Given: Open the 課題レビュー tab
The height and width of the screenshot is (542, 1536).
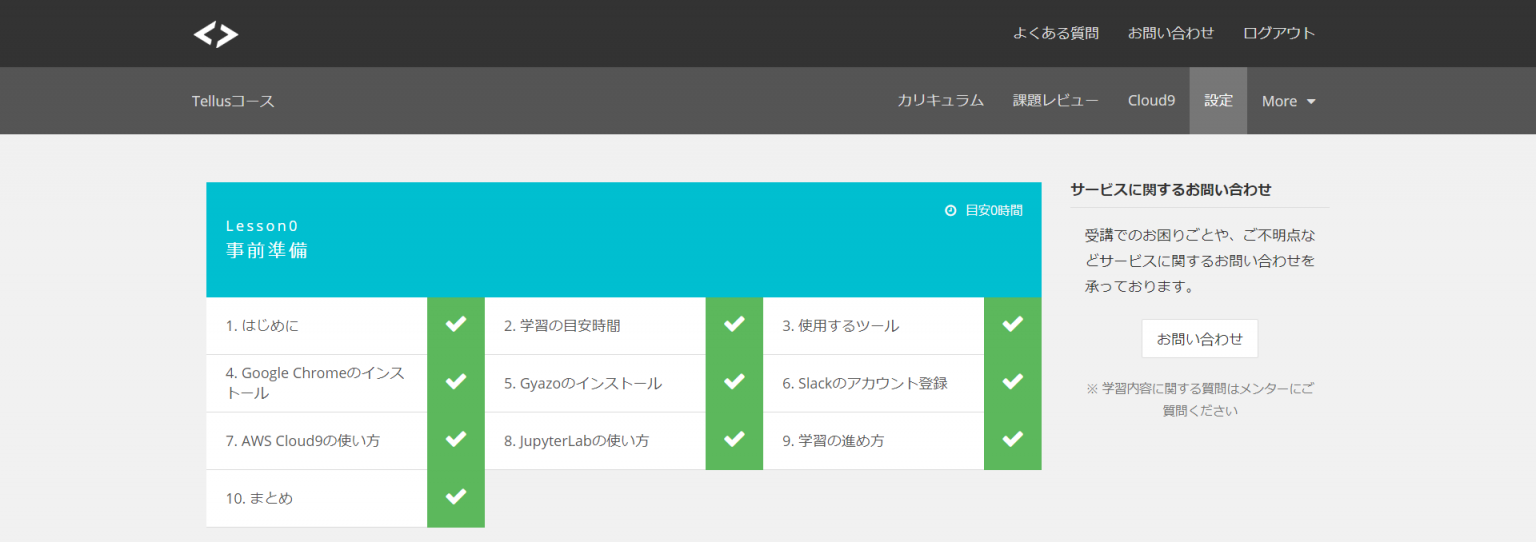Looking at the screenshot, I should (x=1056, y=101).
